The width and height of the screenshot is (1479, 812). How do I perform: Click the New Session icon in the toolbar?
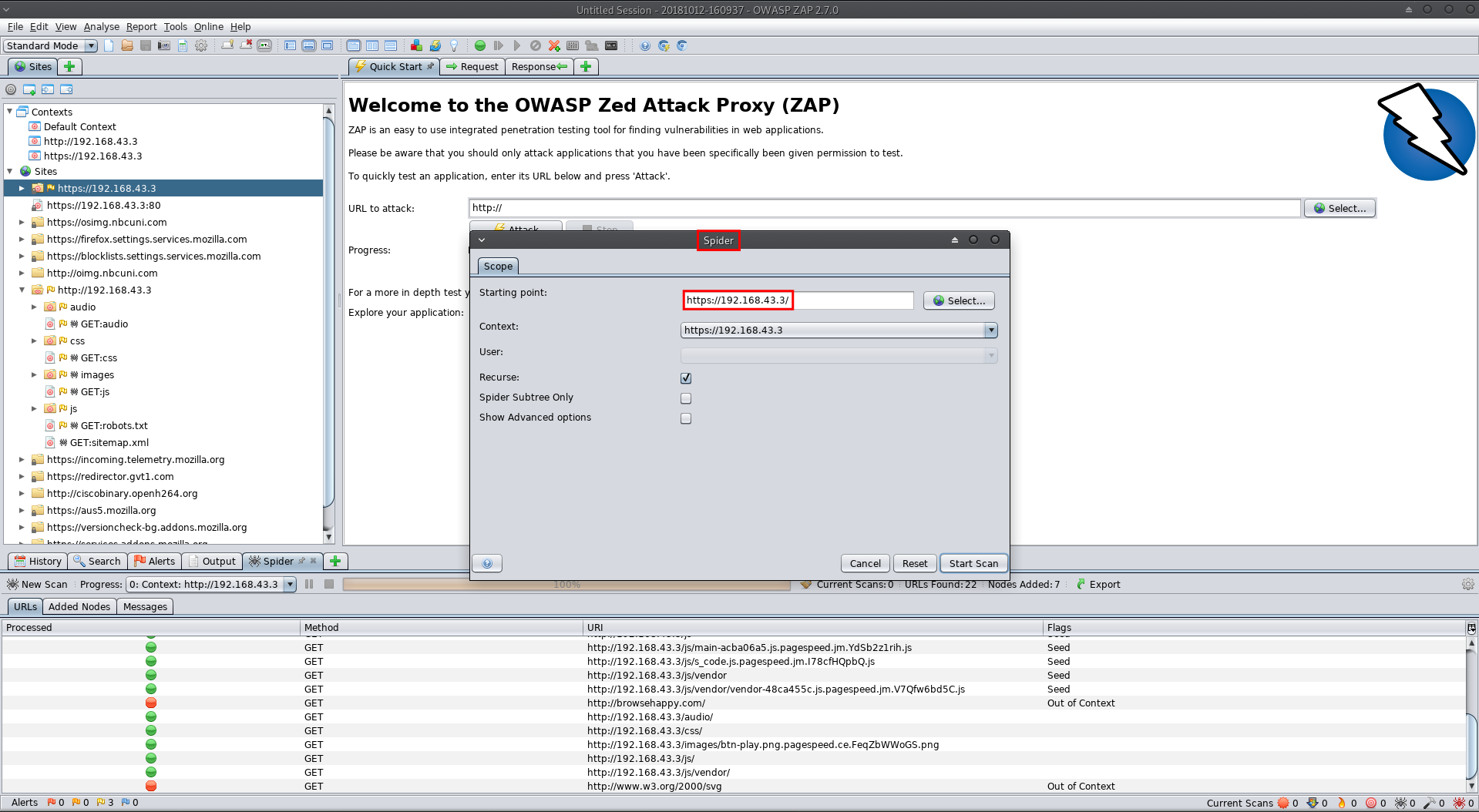tap(109, 45)
